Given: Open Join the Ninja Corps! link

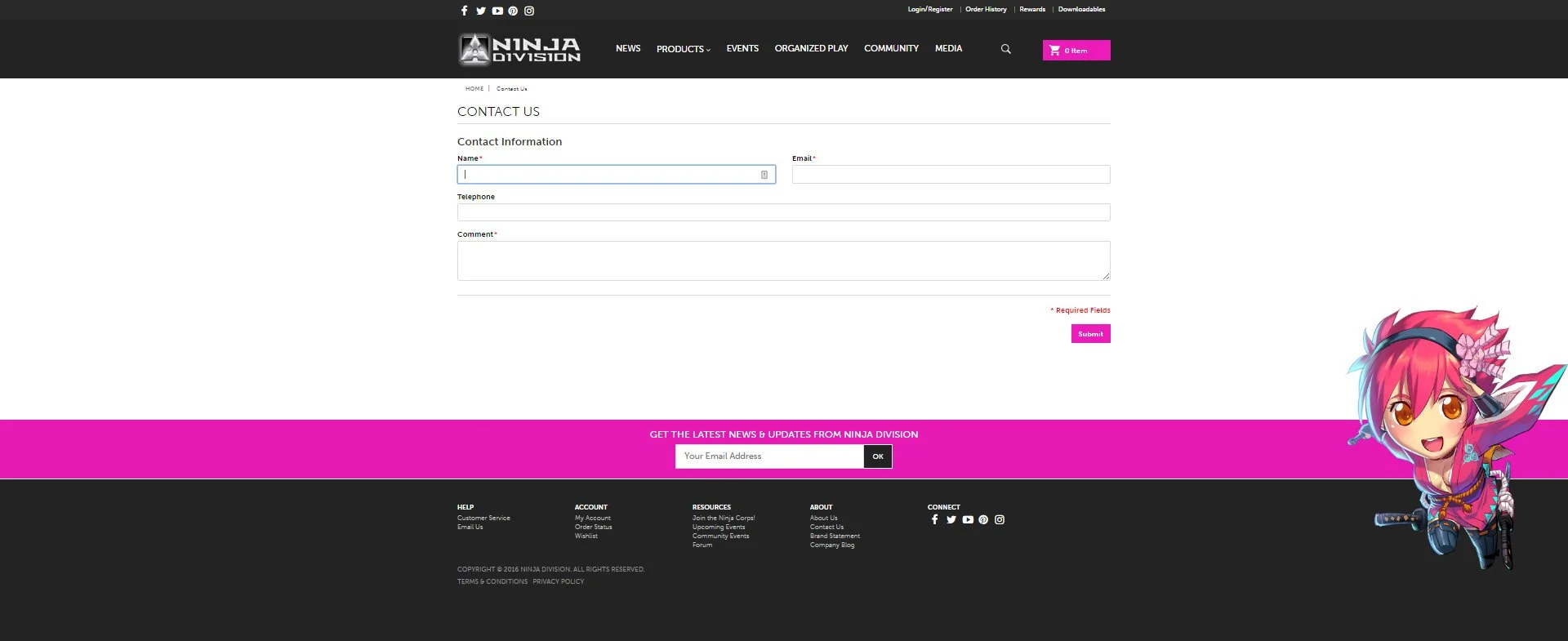Looking at the screenshot, I should pos(724,519).
